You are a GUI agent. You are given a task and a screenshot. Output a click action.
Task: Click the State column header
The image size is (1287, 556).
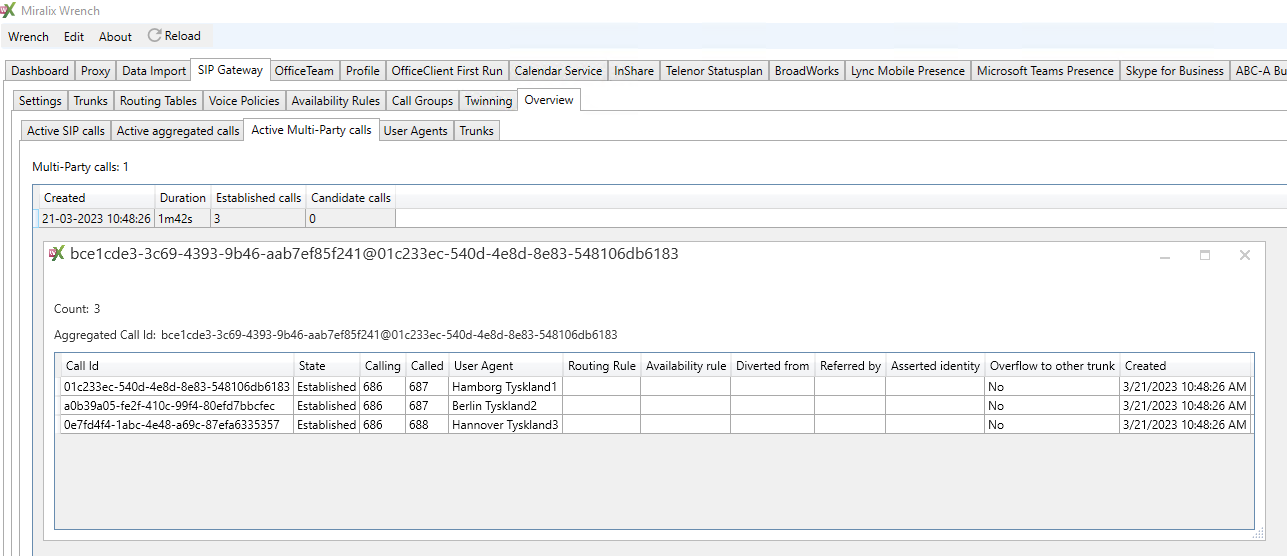(327, 366)
